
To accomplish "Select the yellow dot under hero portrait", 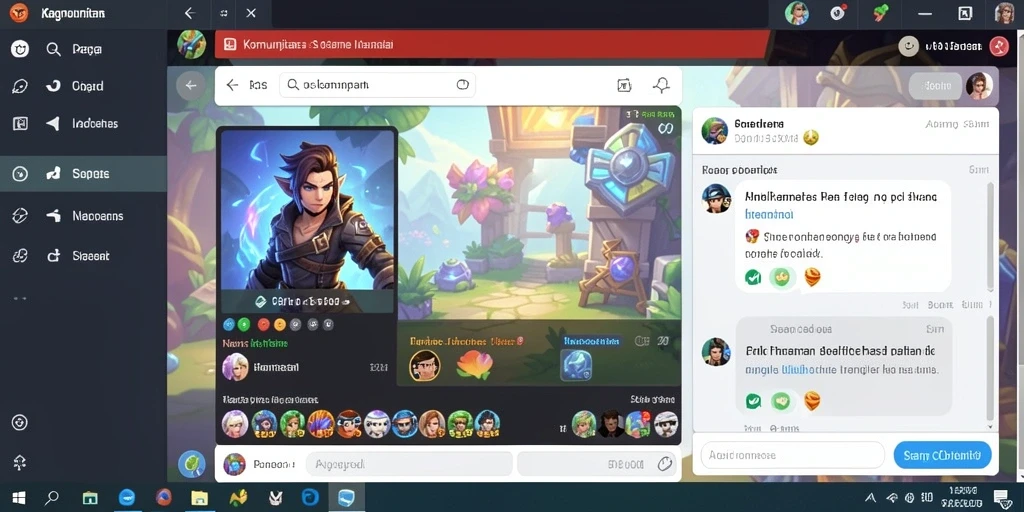I will tap(280, 323).
